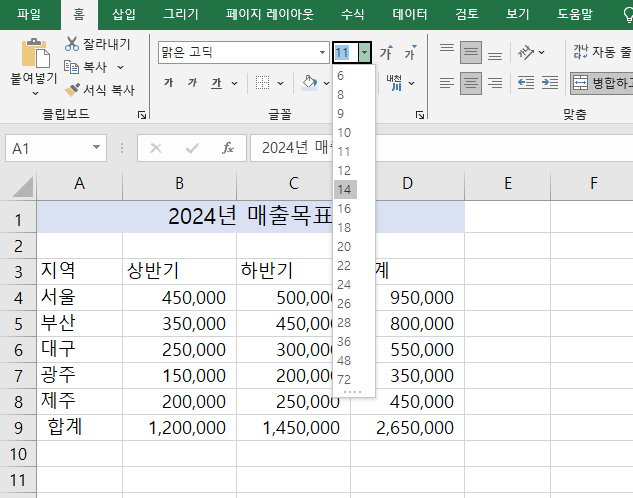633x498 pixels.
Task: Toggle bold formatting (가)
Action: point(168,83)
